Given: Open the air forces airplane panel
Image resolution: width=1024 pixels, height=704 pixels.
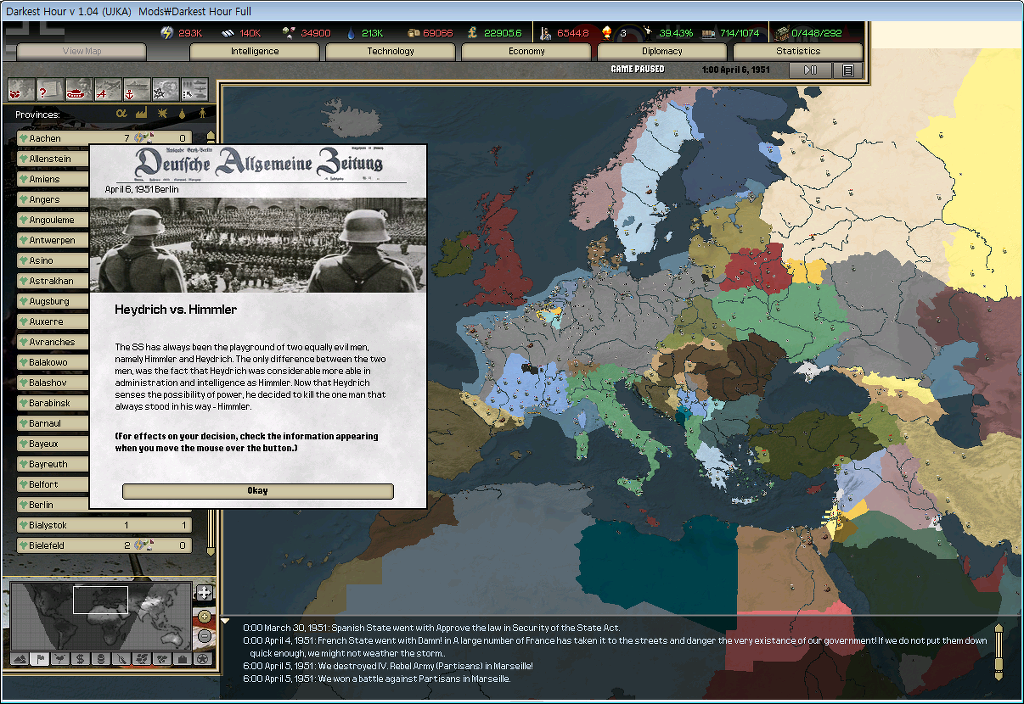Looking at the screenshot, I should [x=108, y=90].
